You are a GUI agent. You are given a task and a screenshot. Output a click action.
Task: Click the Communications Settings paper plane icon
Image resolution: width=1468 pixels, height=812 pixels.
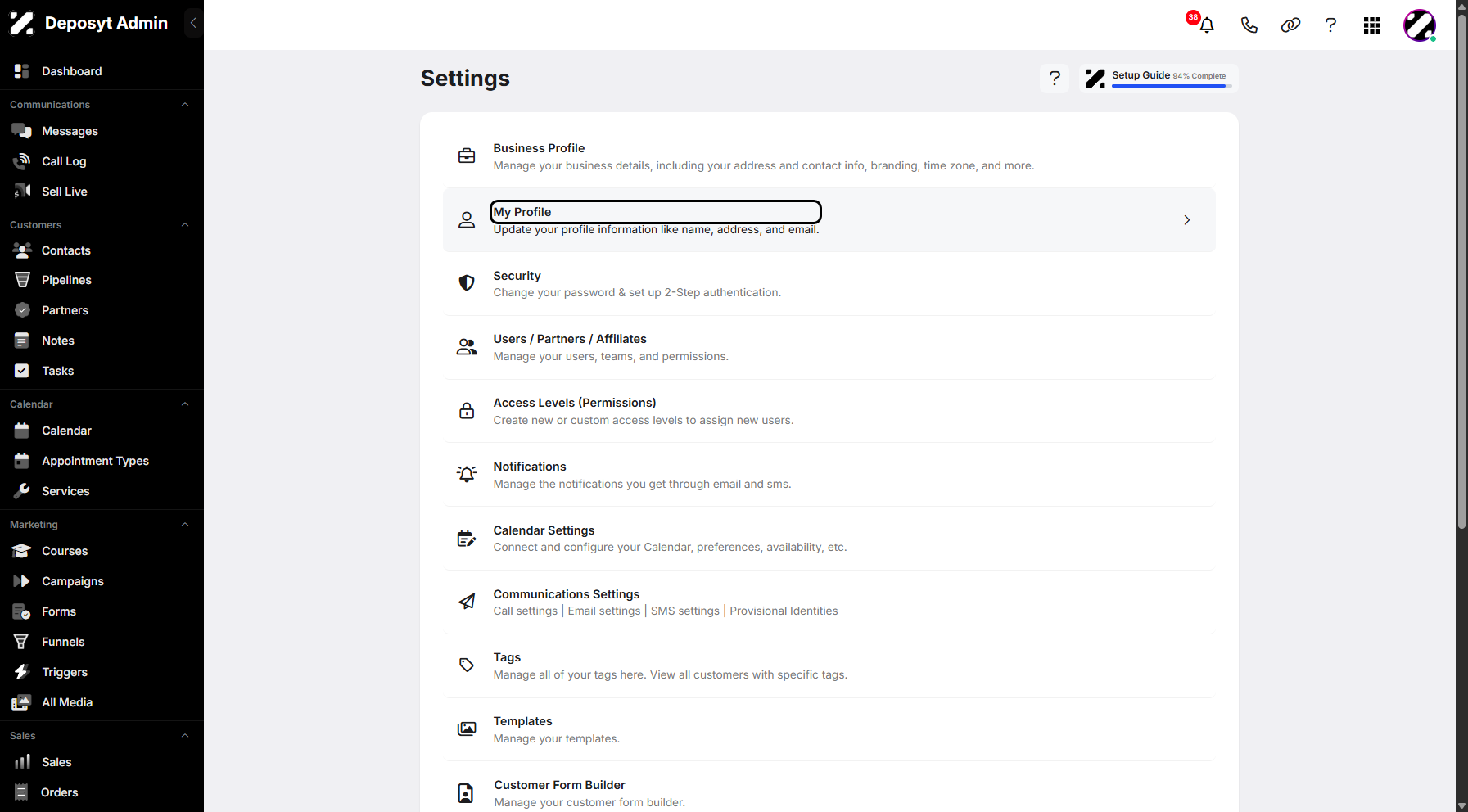[467, 602]
